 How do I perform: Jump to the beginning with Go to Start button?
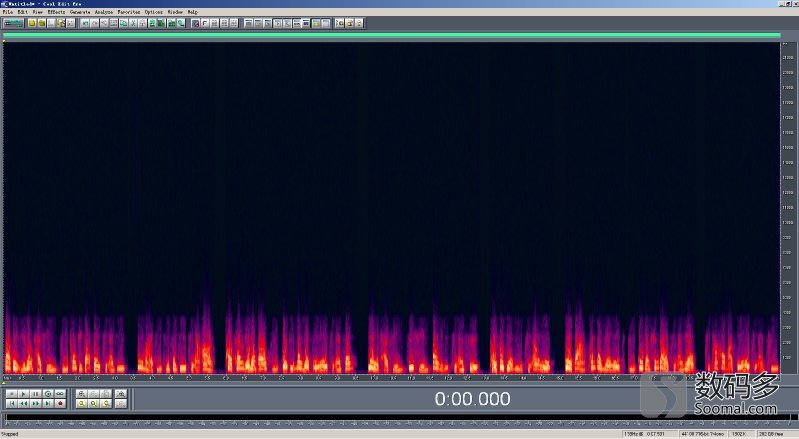pyautogui.click(x=11, y=403)
